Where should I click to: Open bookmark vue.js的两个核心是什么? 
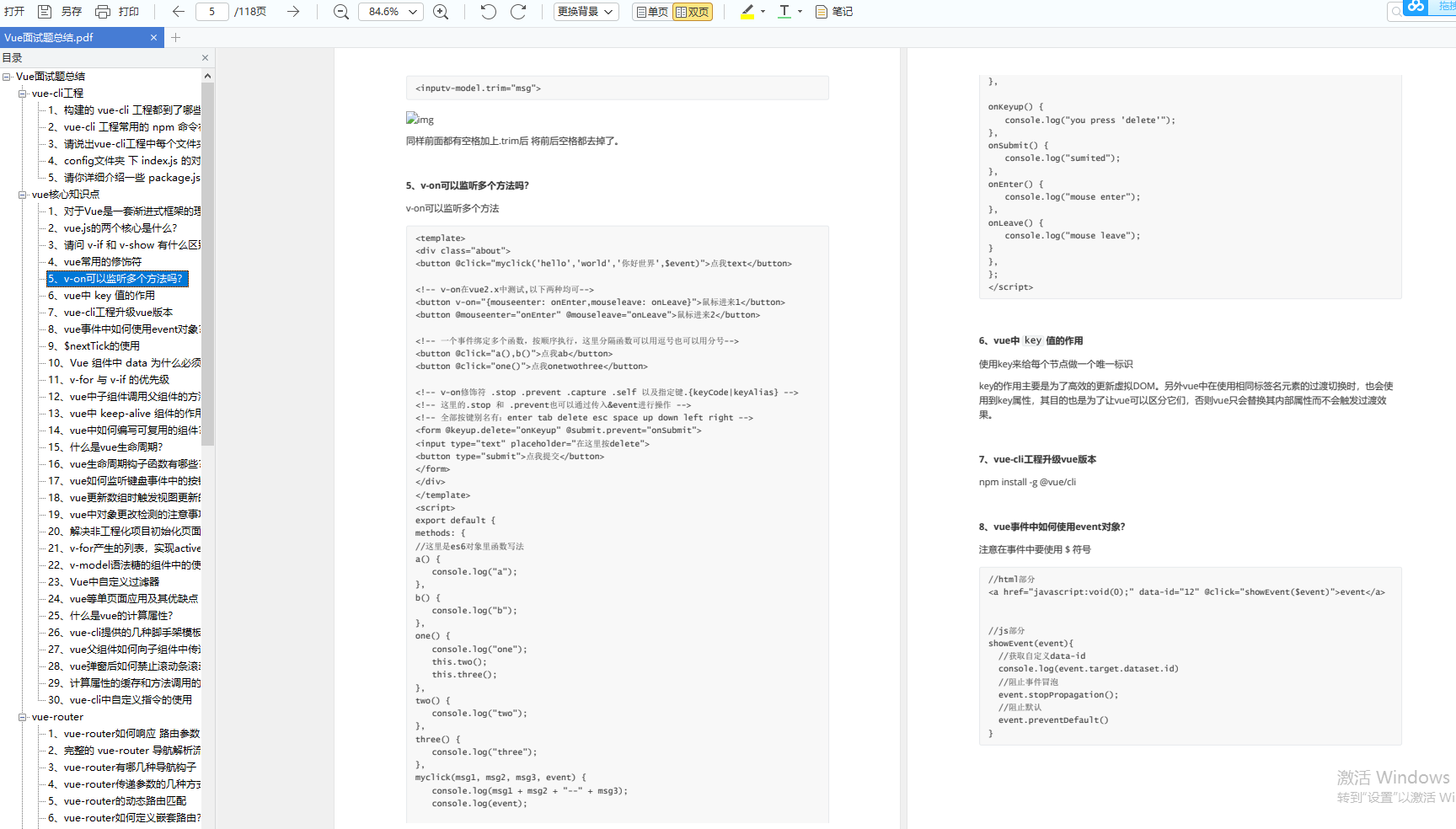point(112,228)
